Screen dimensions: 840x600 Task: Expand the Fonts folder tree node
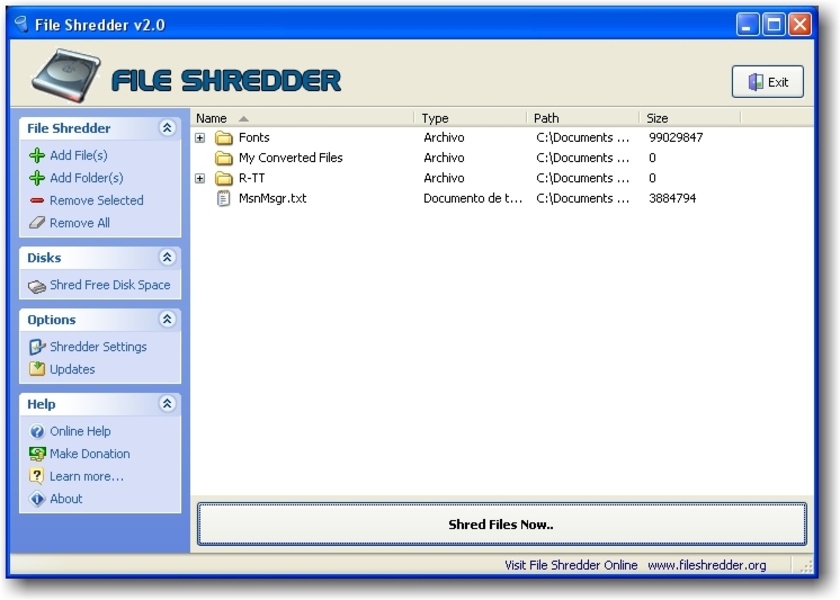pos(200,138)
